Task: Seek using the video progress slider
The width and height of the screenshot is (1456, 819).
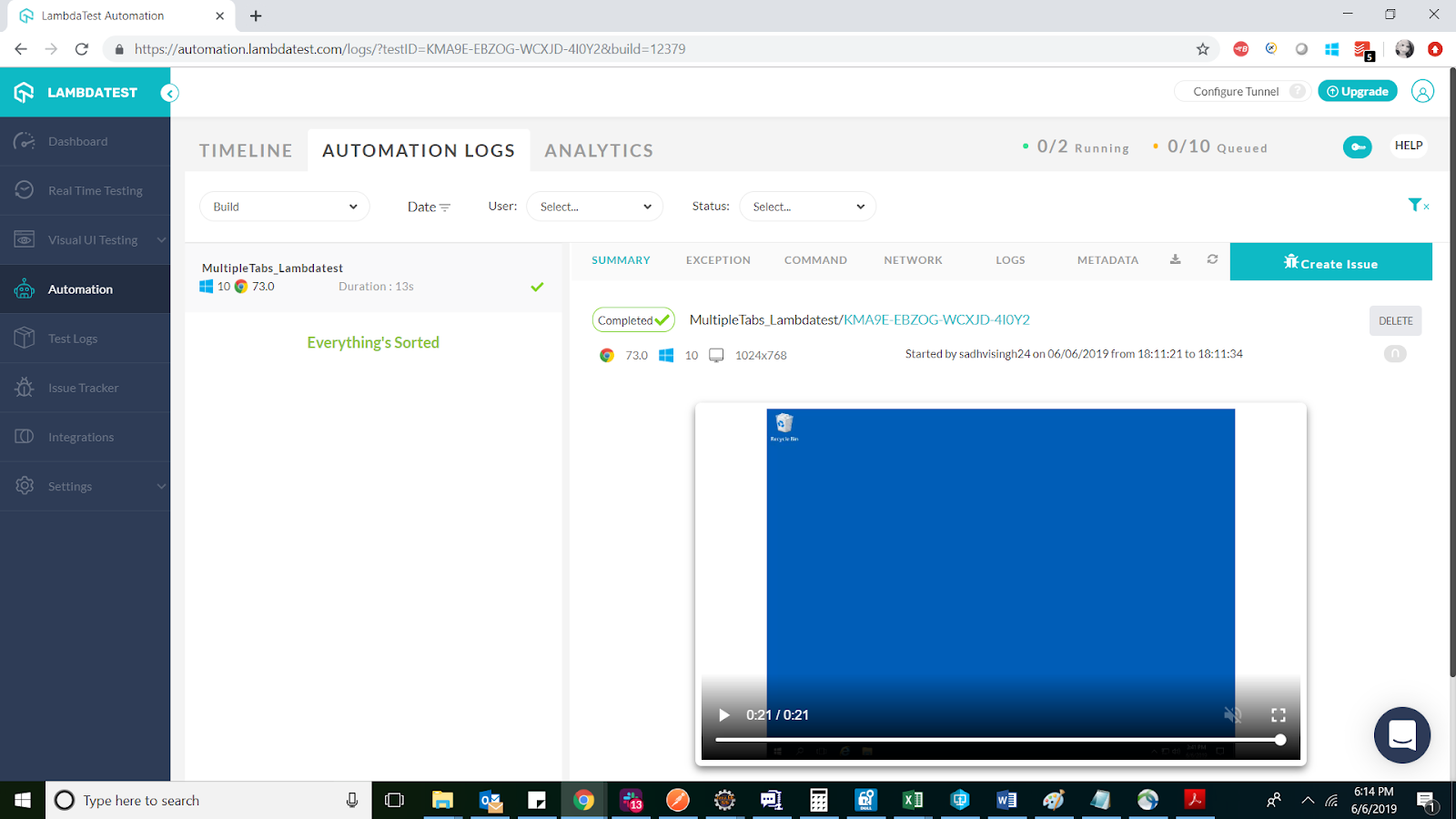Action: pos(1001,740)
